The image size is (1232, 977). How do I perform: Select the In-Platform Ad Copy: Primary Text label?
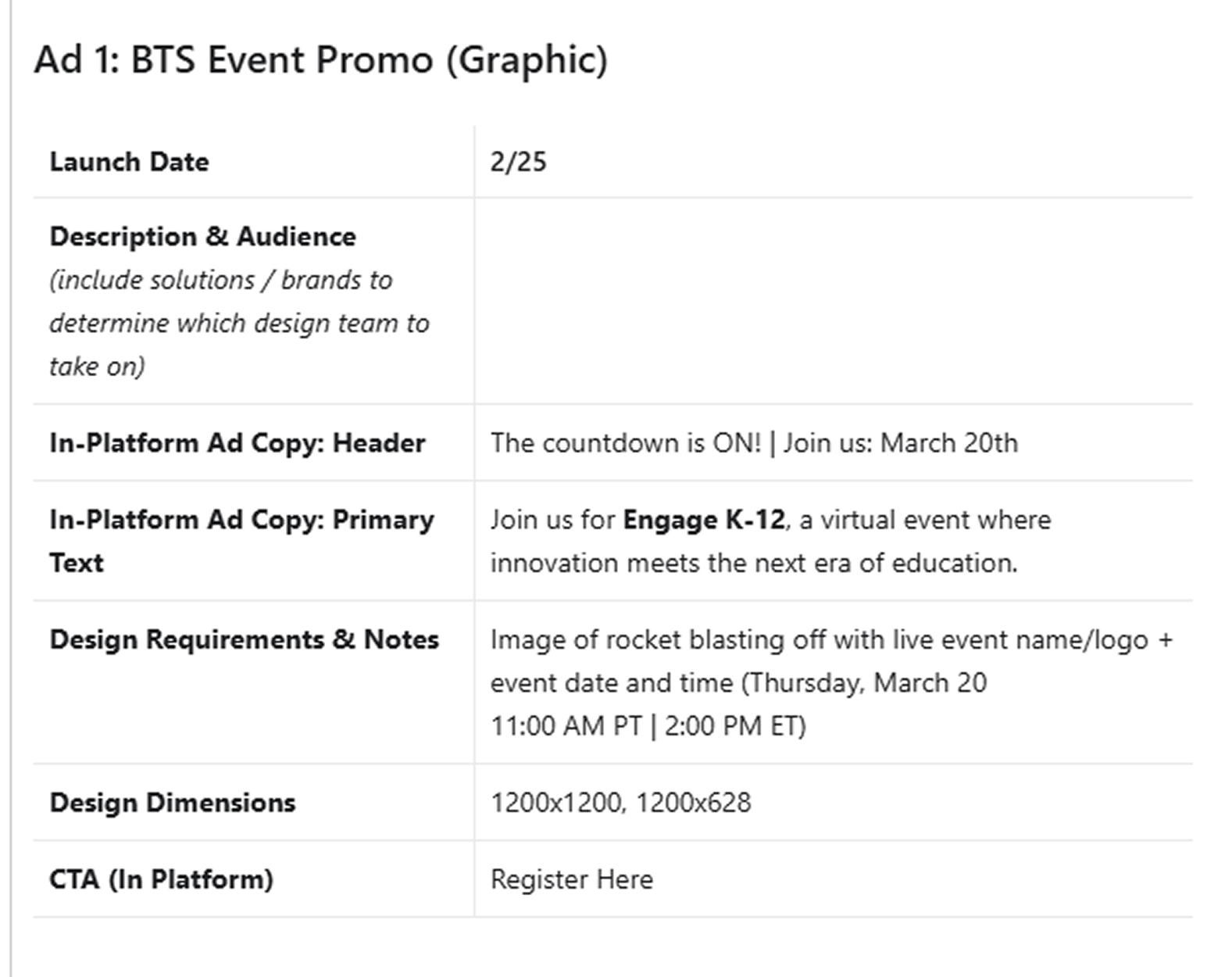(x=241, y=541)
